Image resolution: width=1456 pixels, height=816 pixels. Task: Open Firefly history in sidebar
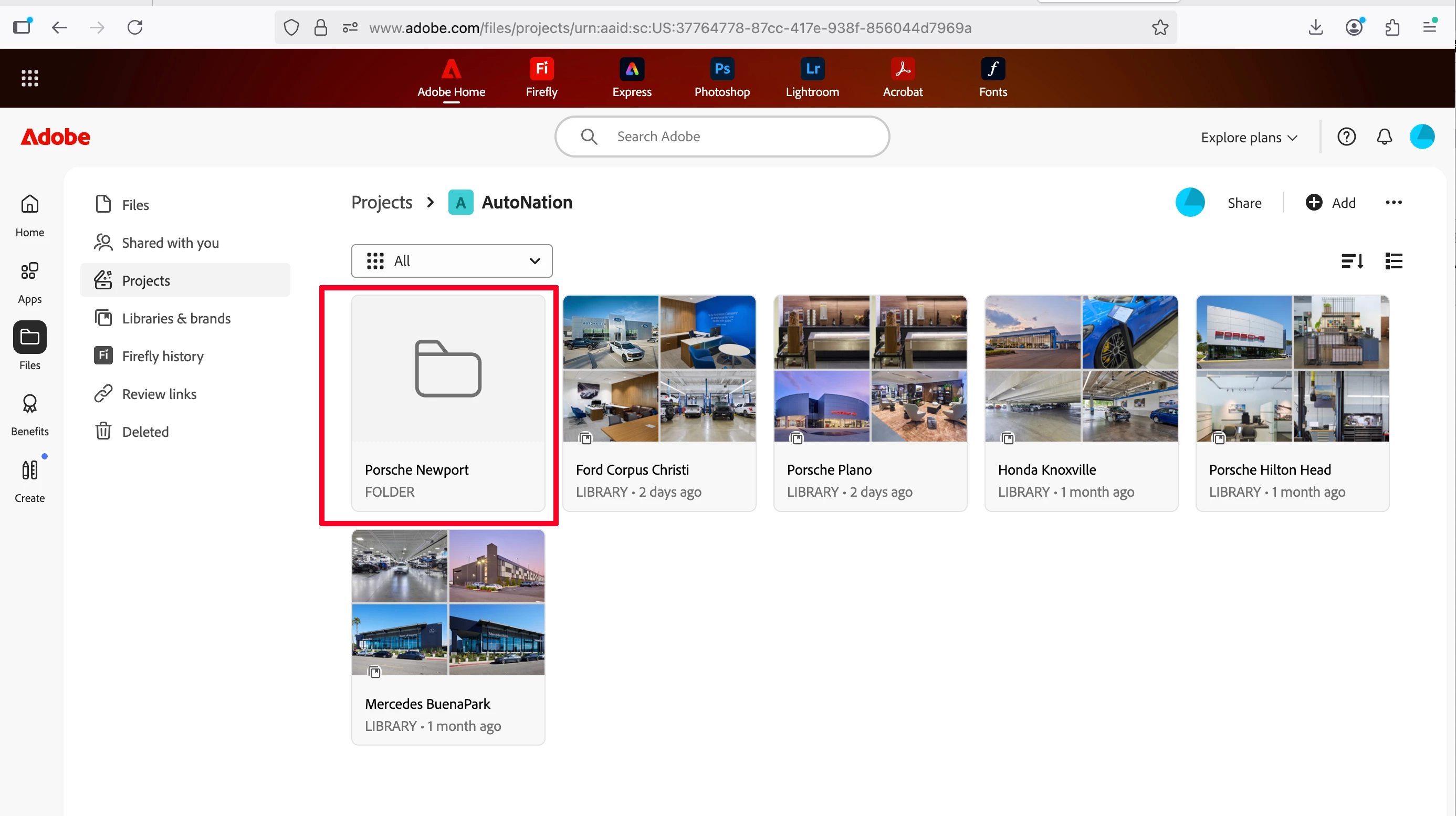tap(162, 356)
